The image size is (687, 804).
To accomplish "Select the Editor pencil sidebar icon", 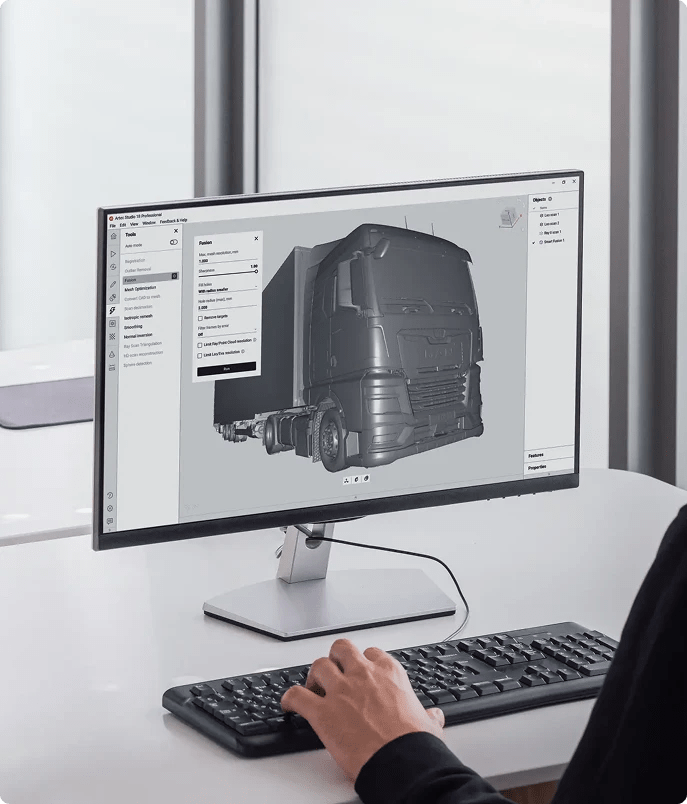I will click(x=113, y=284).
